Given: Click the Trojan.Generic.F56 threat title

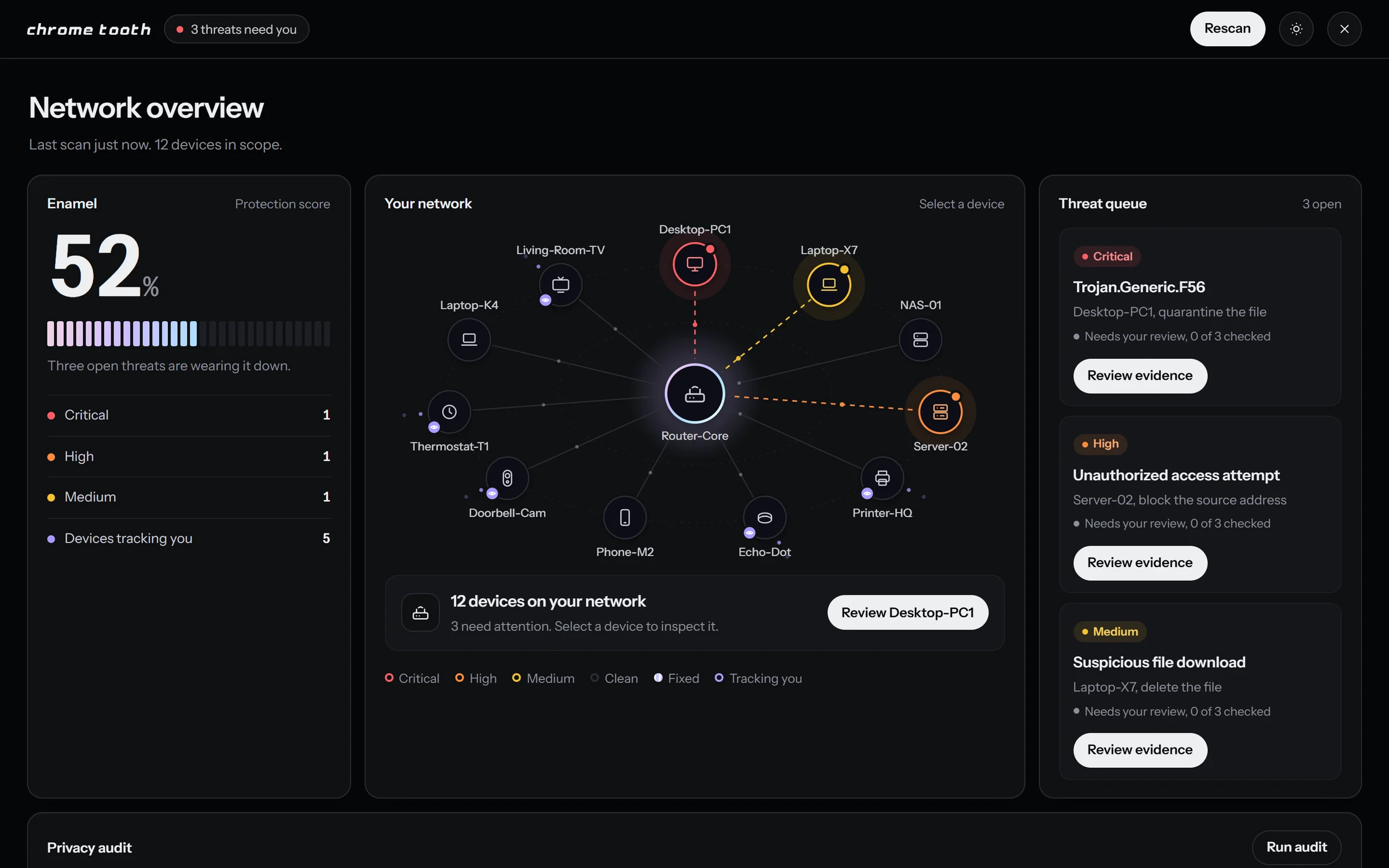Looking at the screenshot, I should [x=1138, y=287].
